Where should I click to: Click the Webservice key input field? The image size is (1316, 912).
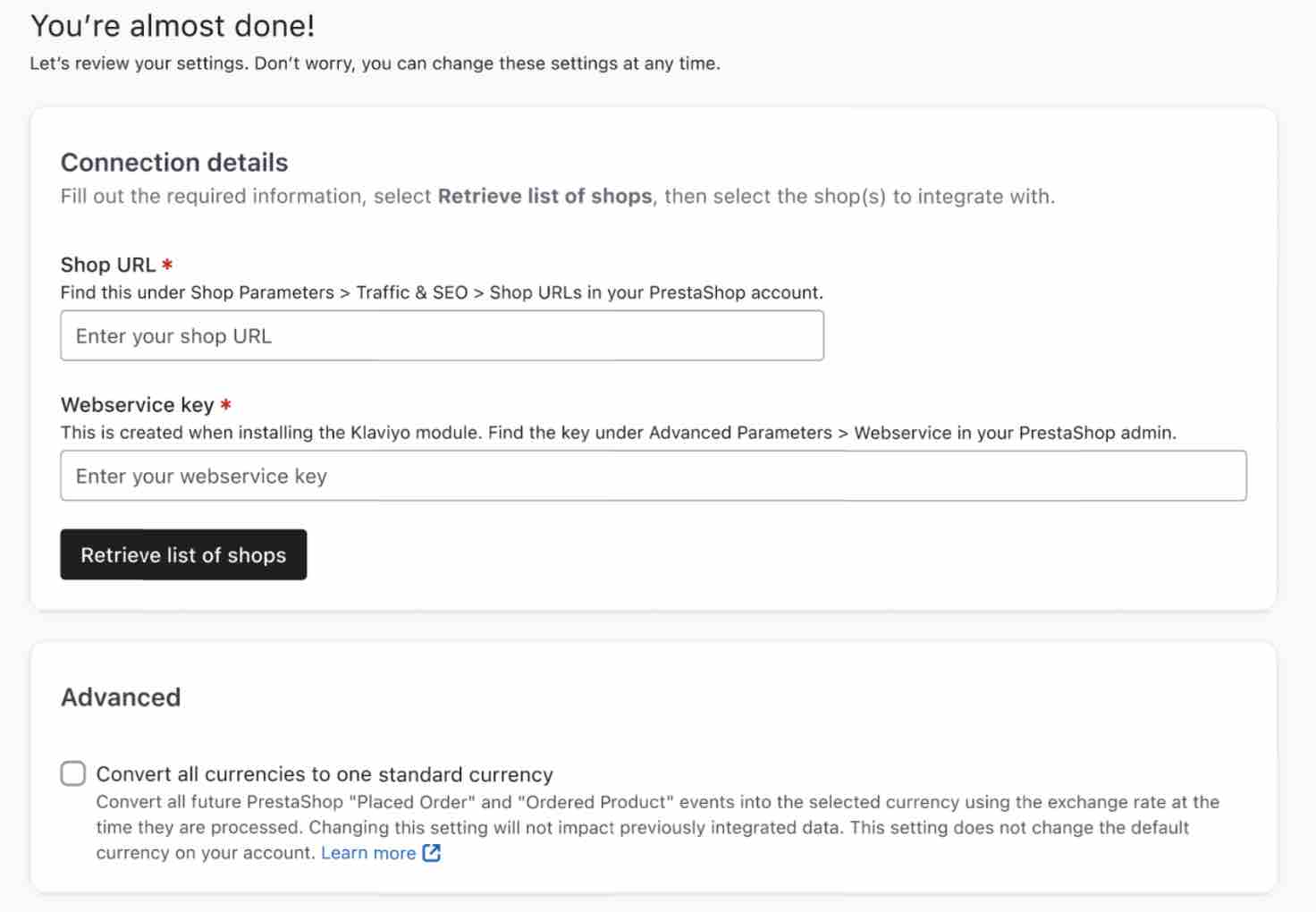[x=654, y=476]
